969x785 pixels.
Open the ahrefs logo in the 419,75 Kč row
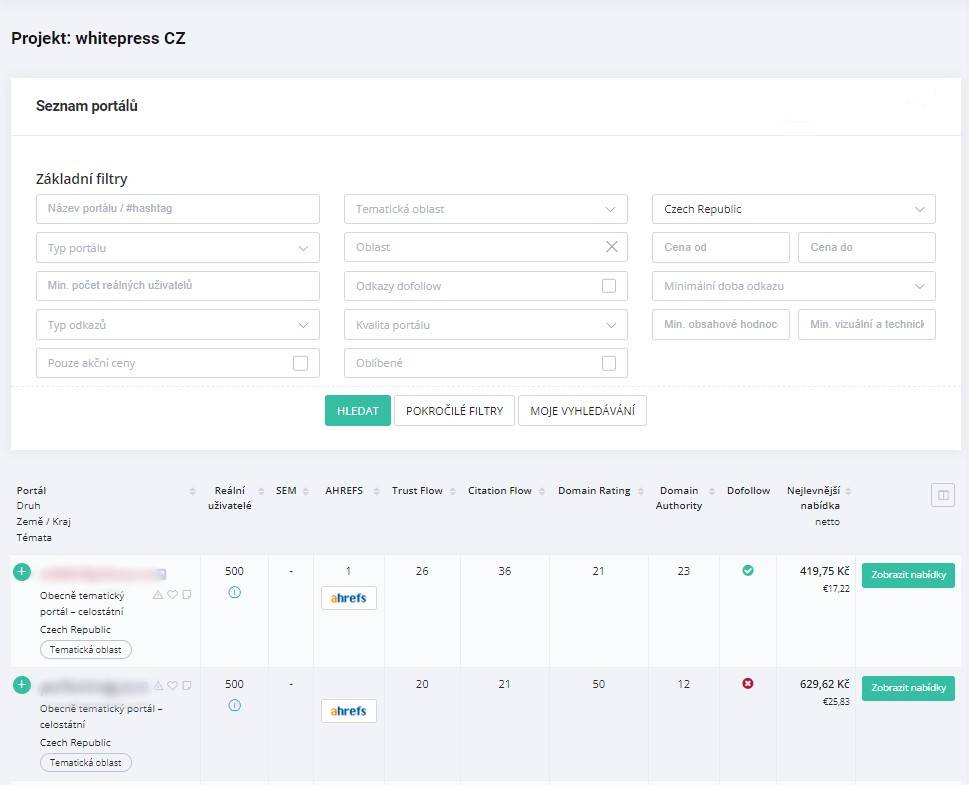[349, 598]
